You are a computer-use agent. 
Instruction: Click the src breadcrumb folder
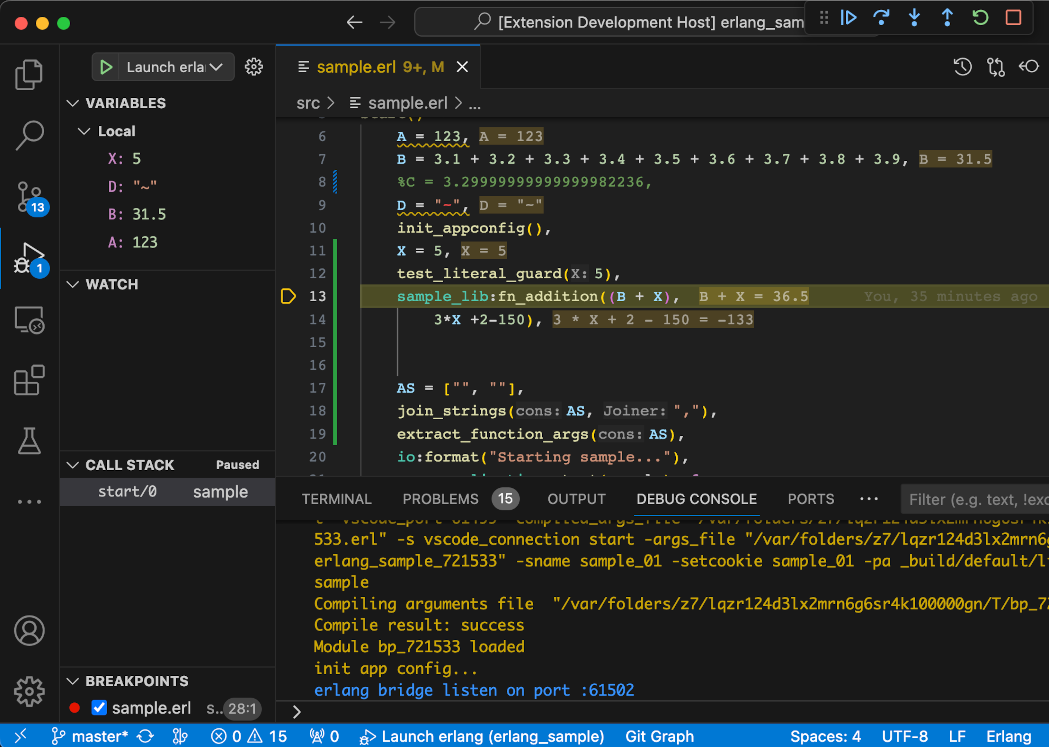(308, 103)
